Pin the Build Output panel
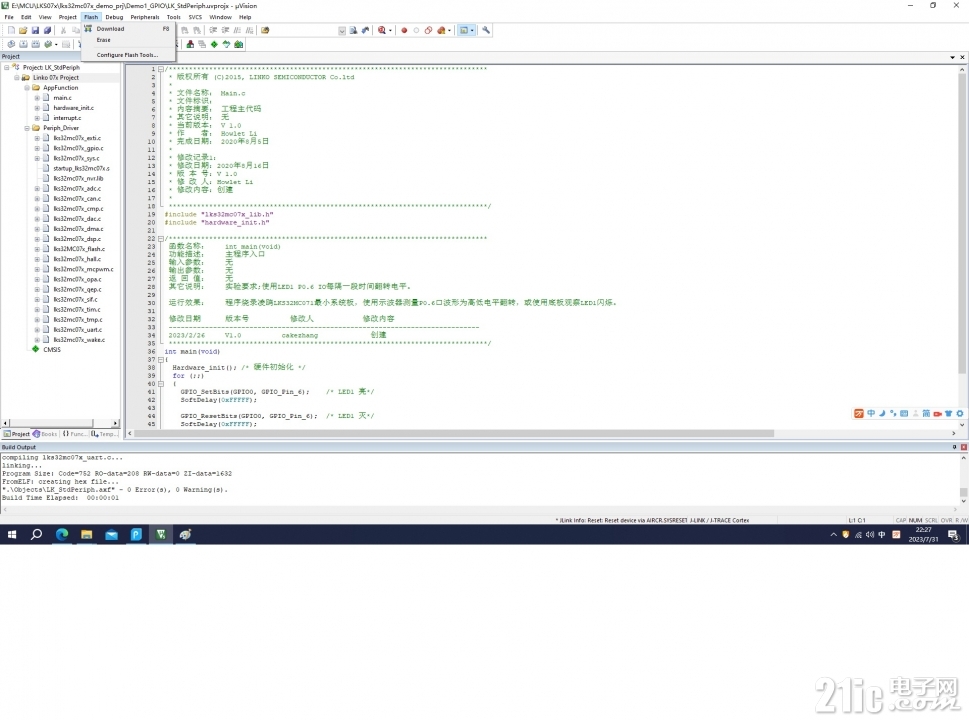Viewport: 969px width, 720px height. (954, 447)
